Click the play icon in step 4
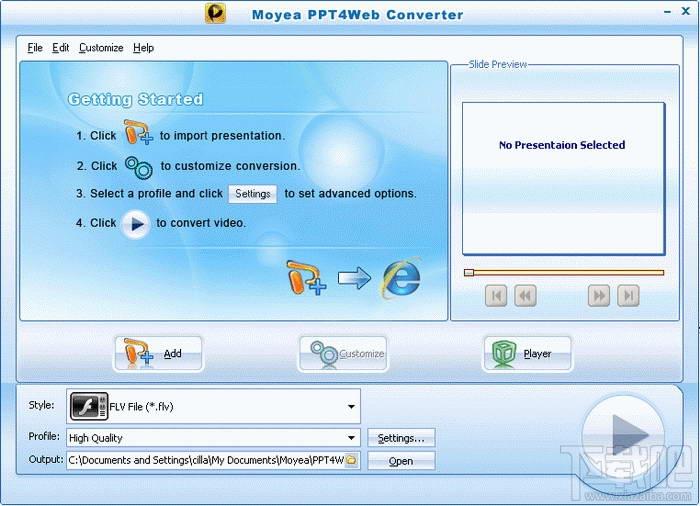 (x=135, y=224)
